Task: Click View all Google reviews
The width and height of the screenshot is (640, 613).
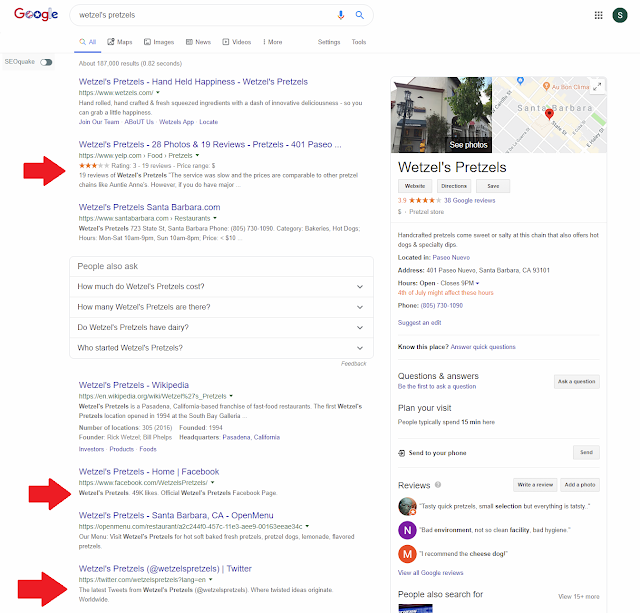Action: pos(430,573)
